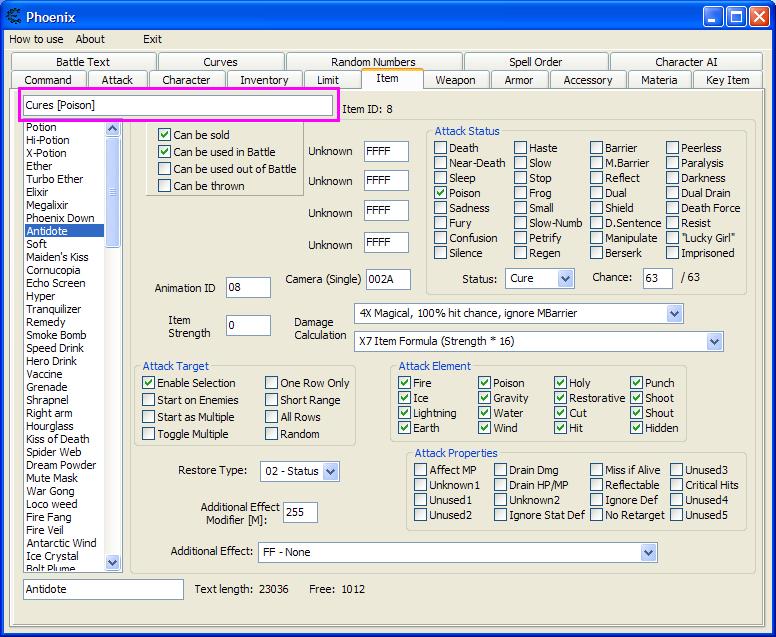
Task: Enable the 'Critical Hits' attack property
Action: [x=677, y=485]
